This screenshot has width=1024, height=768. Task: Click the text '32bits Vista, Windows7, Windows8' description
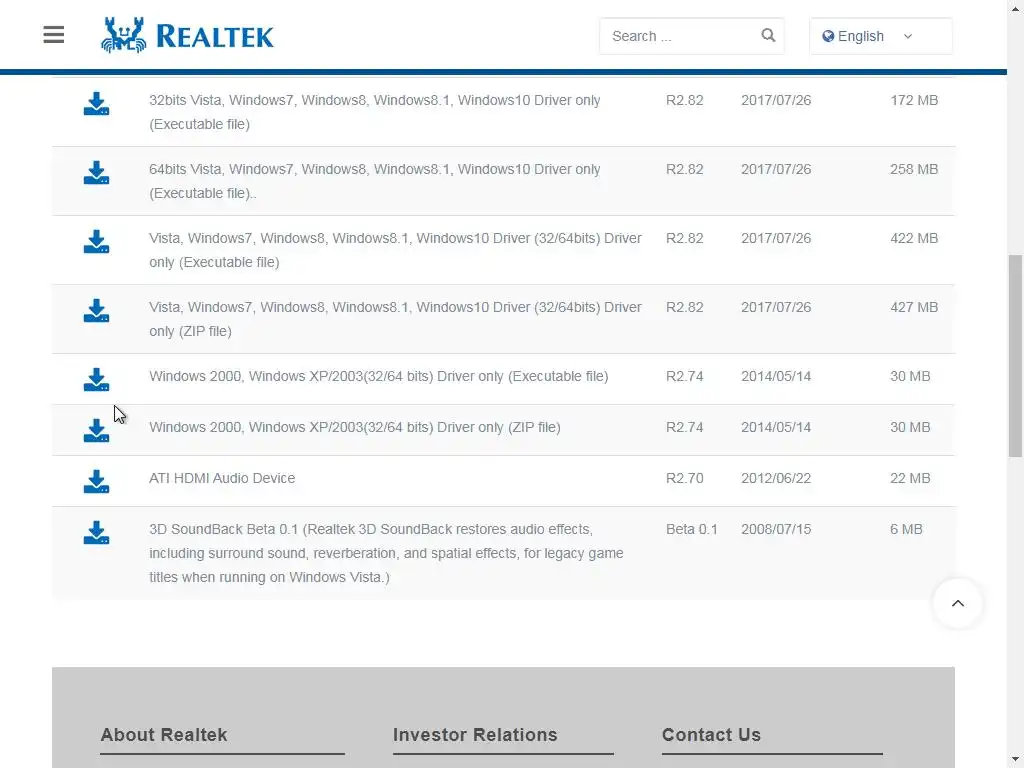[375, 112]
